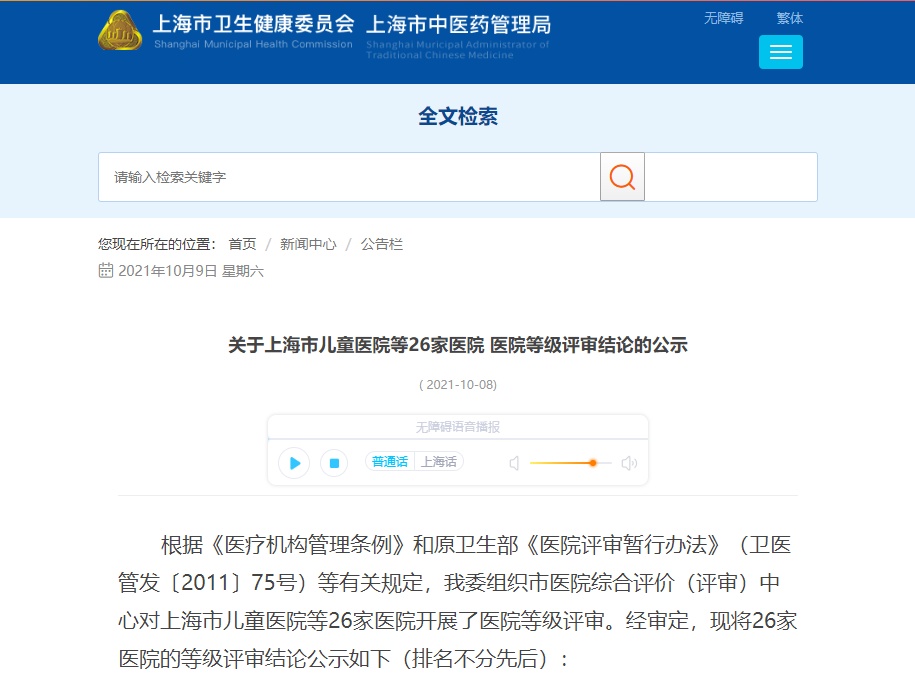Open 公告栏 breadcrumb link

(382, 244)
